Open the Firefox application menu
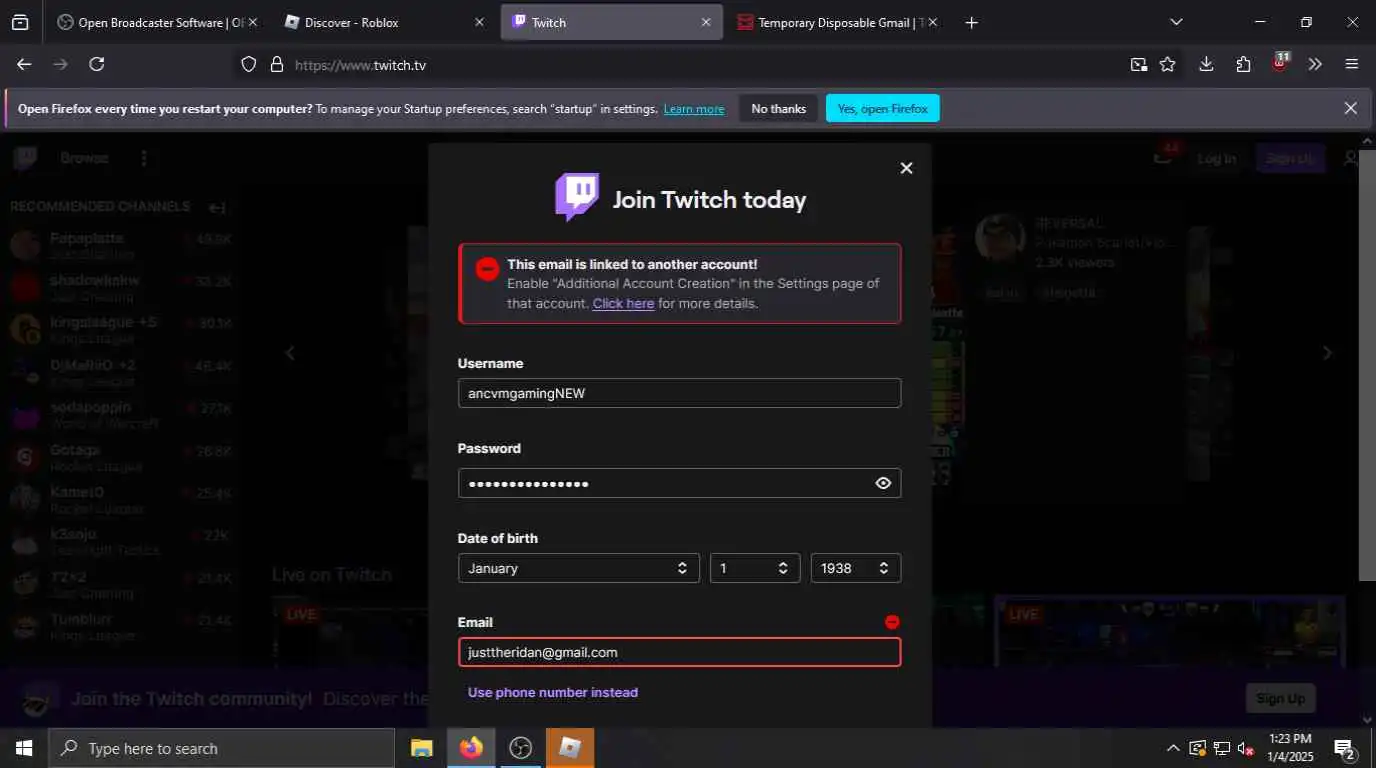The height and width of the screenshot is (768, 1376). [x=1352, y=64]
